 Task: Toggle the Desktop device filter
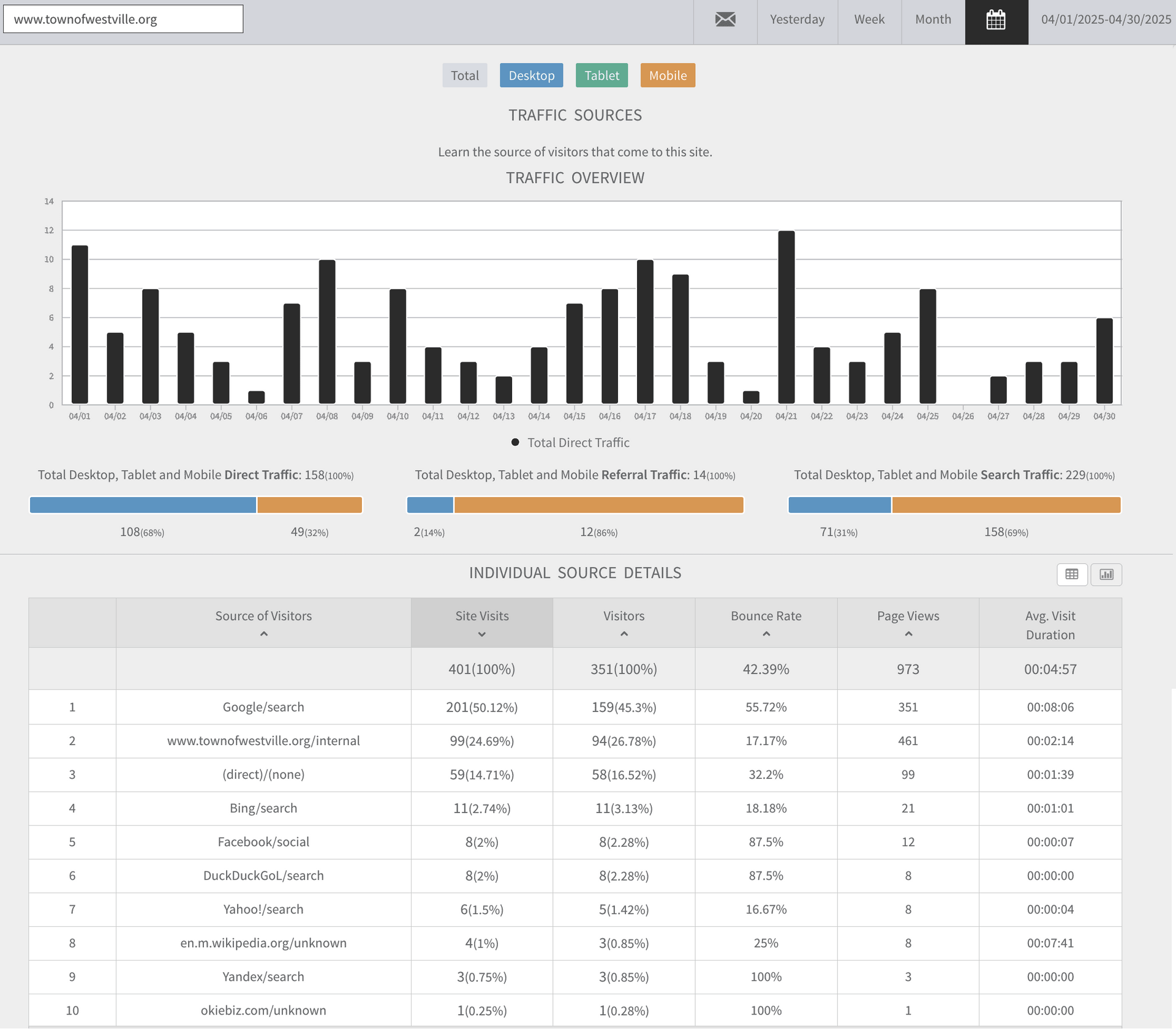pos(531,75)
